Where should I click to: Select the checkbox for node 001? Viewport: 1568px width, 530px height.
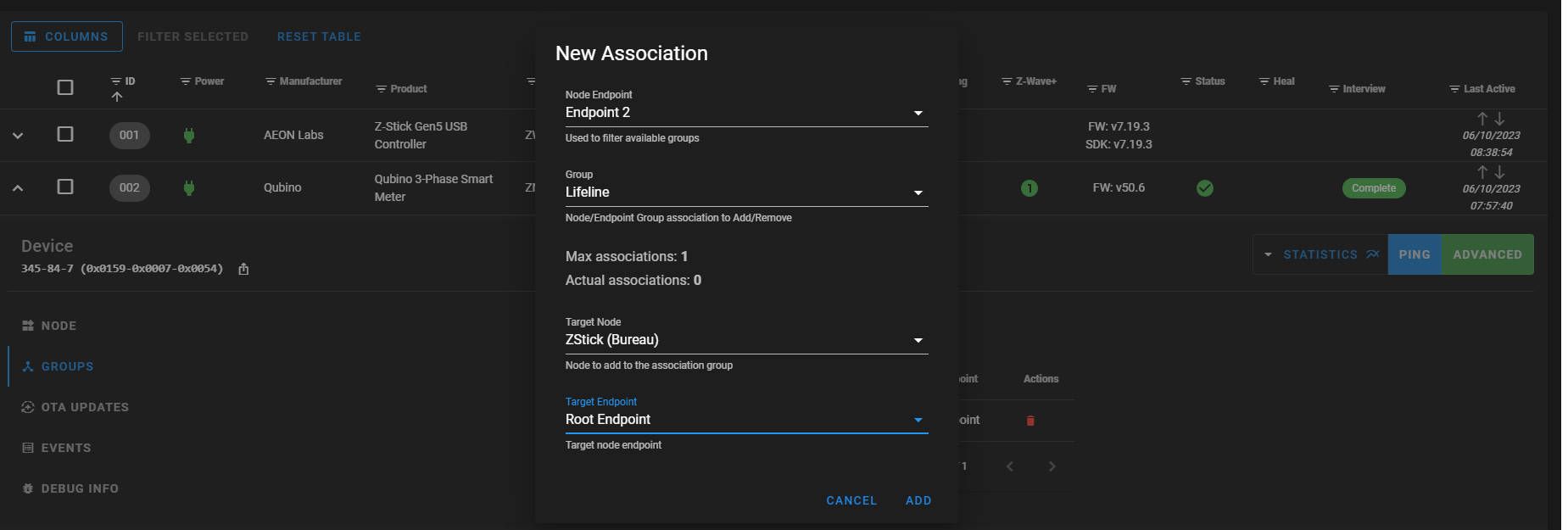pyautogui.click(x=65, y=134)
